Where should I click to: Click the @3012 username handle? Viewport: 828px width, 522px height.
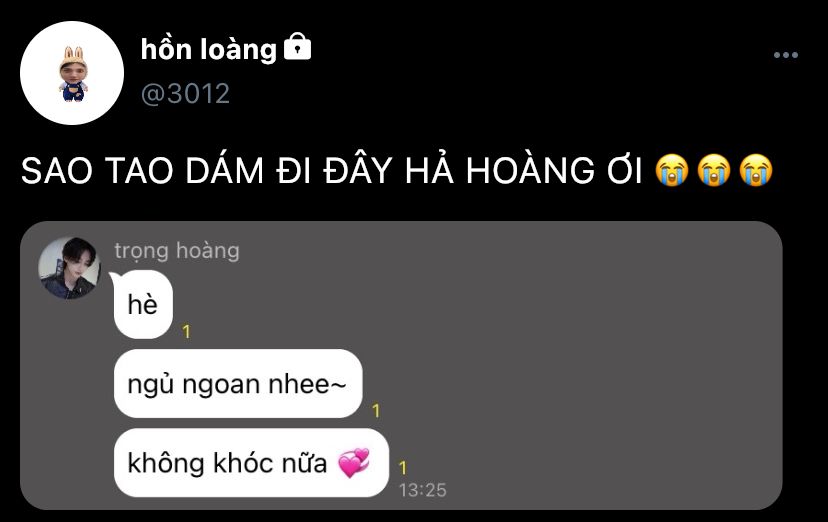[185, 94]
